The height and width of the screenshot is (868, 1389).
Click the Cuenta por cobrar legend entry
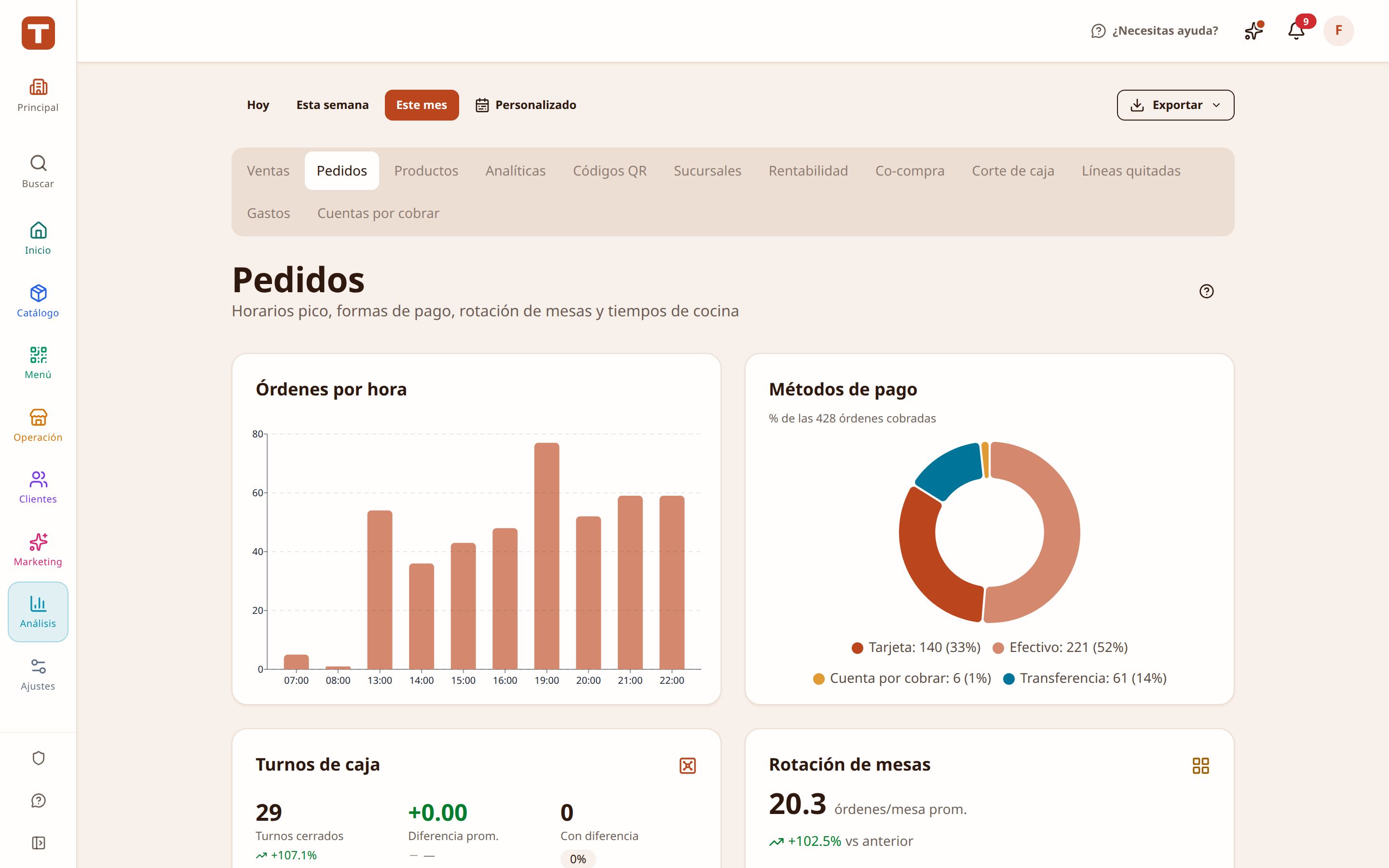coord(902,678)
